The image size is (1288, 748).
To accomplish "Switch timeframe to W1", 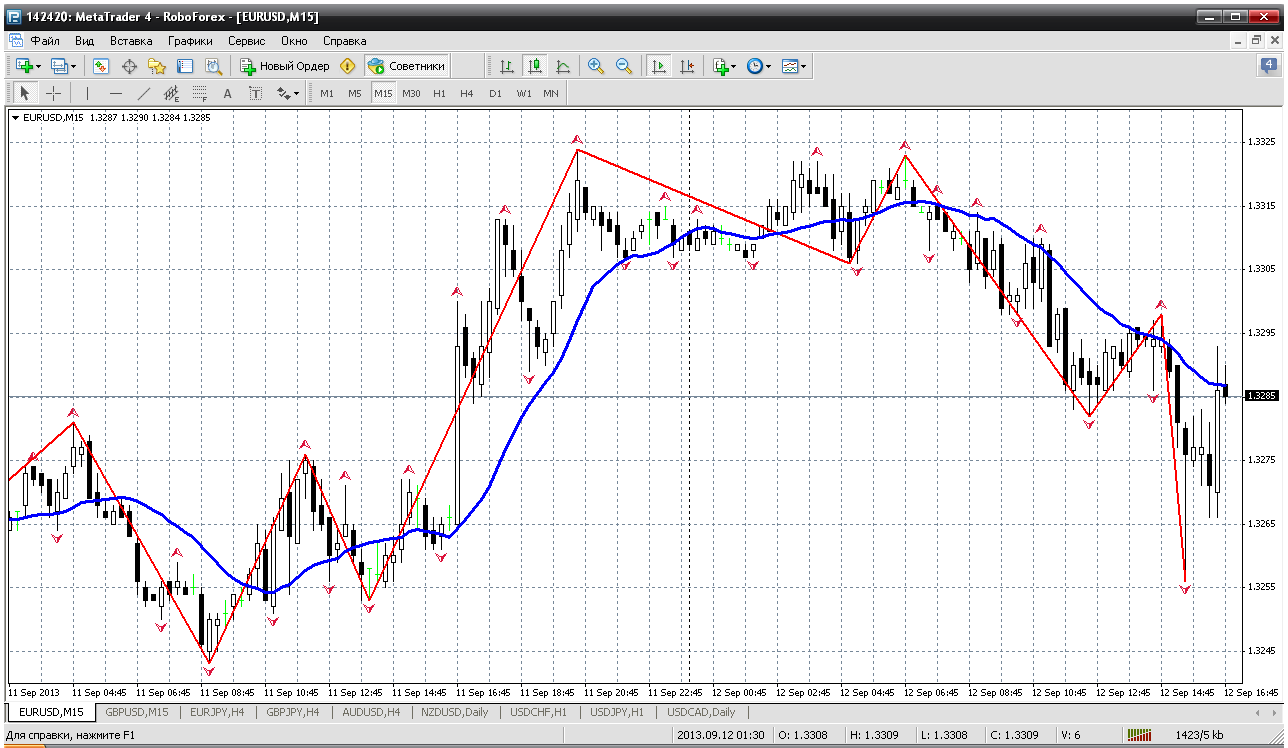I will (523, 93).
